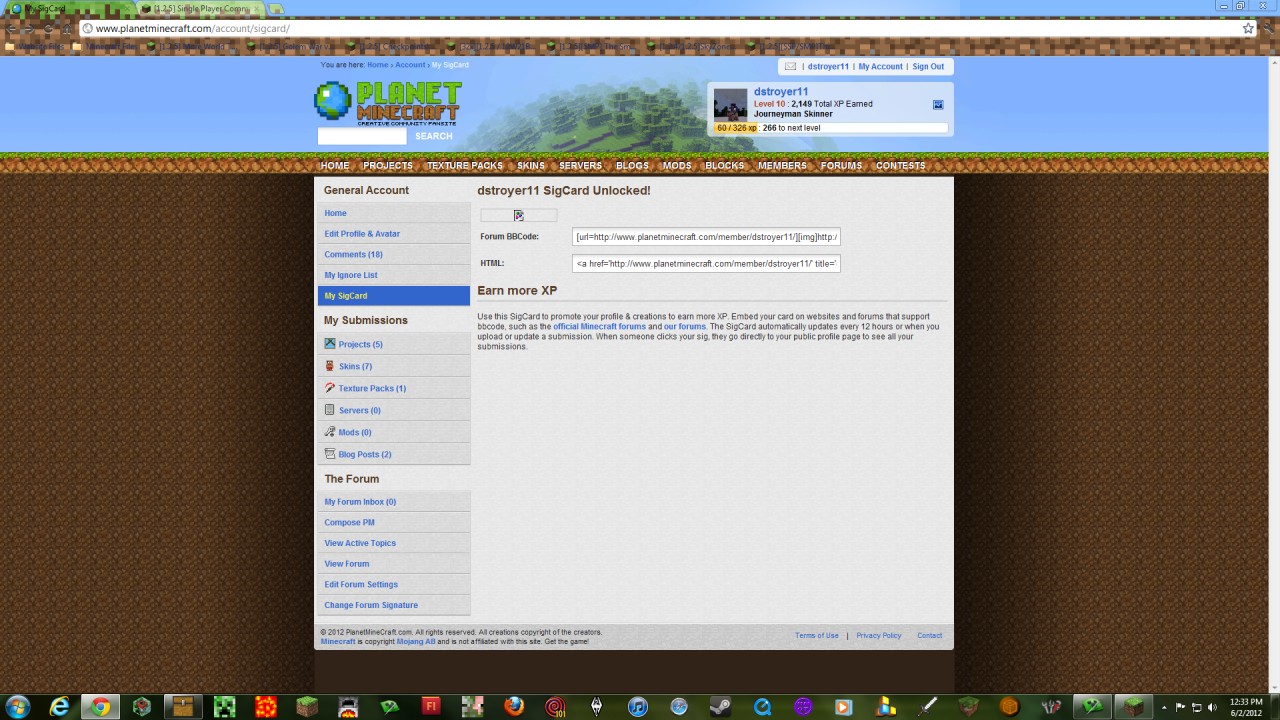Click the HTML embed code field

click(706, 264)
